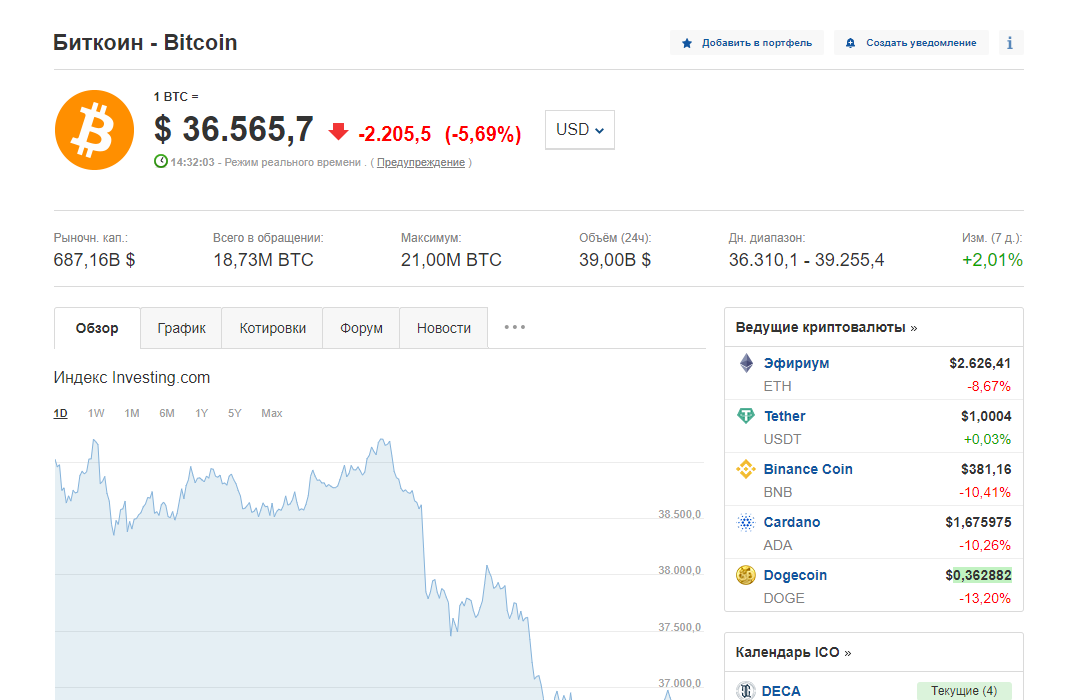The height and width of the screenshot is (700, 1073).
Task: Click the 21,00M BTC maximum value
Action: point(451,260)
